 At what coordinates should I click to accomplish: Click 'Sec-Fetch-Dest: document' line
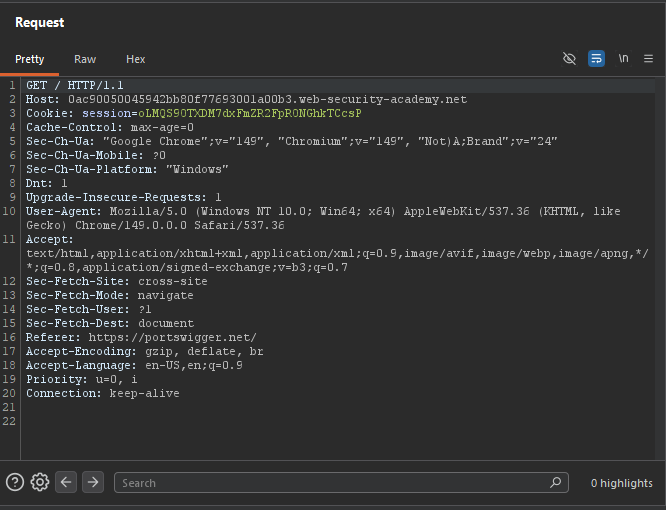[x=110, y=324]
